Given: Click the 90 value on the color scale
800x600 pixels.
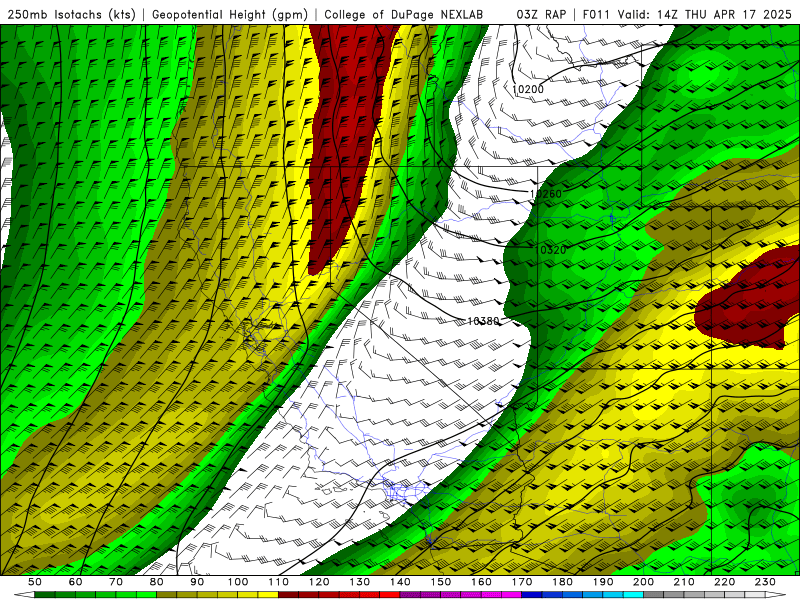Looking at the screenshot, I should pos(197,582).
